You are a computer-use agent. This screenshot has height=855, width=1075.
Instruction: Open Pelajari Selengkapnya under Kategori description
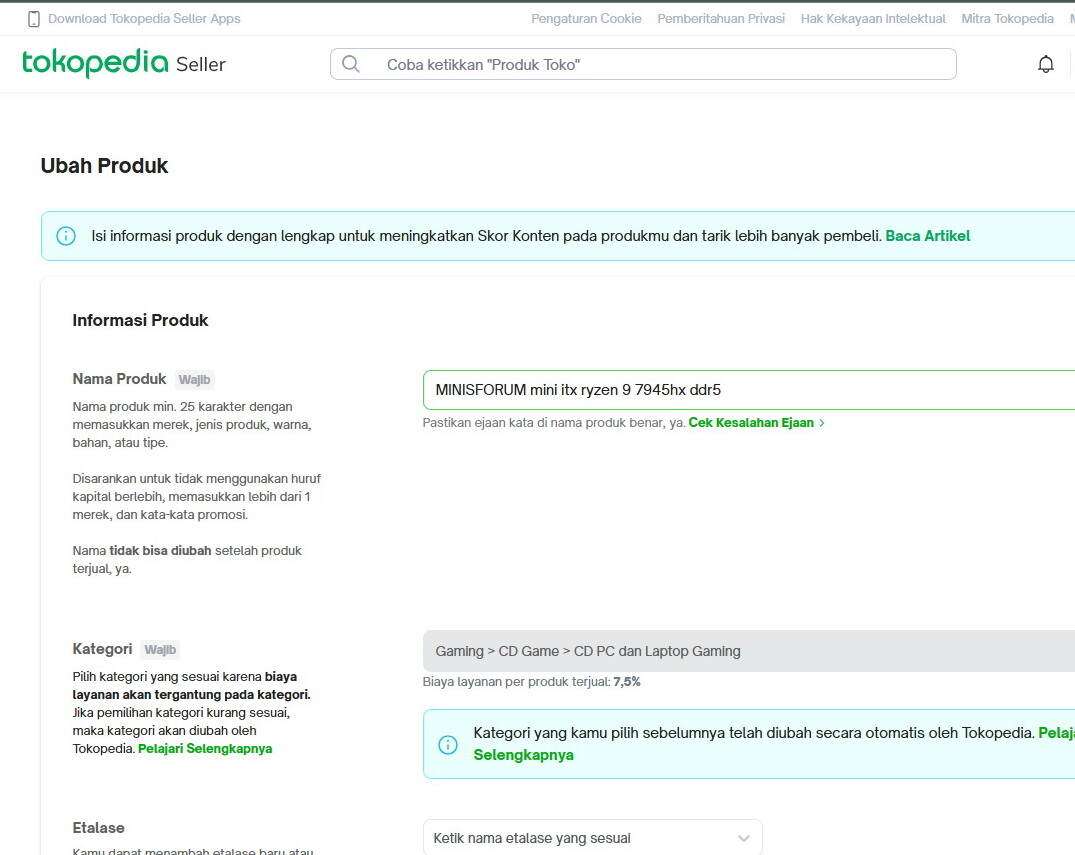tap(205, 749)
